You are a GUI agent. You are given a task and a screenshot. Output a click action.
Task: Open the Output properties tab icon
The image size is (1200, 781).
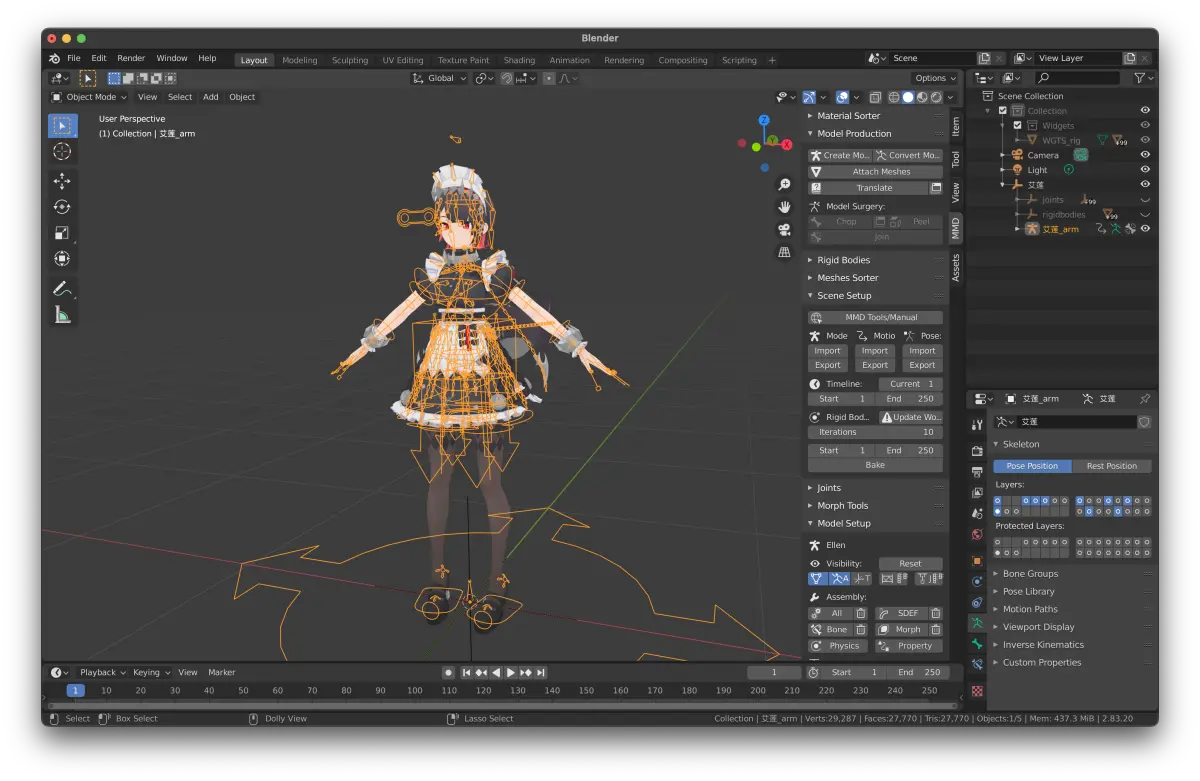click(977, 472)
